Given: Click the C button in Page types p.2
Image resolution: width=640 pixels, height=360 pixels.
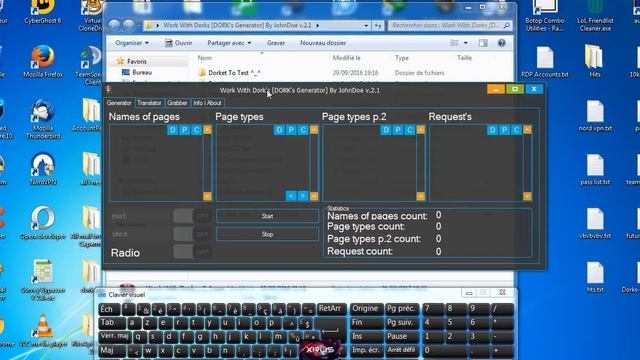Looking at the screenshot, I should pyautogui.click(x=409, y=130).
